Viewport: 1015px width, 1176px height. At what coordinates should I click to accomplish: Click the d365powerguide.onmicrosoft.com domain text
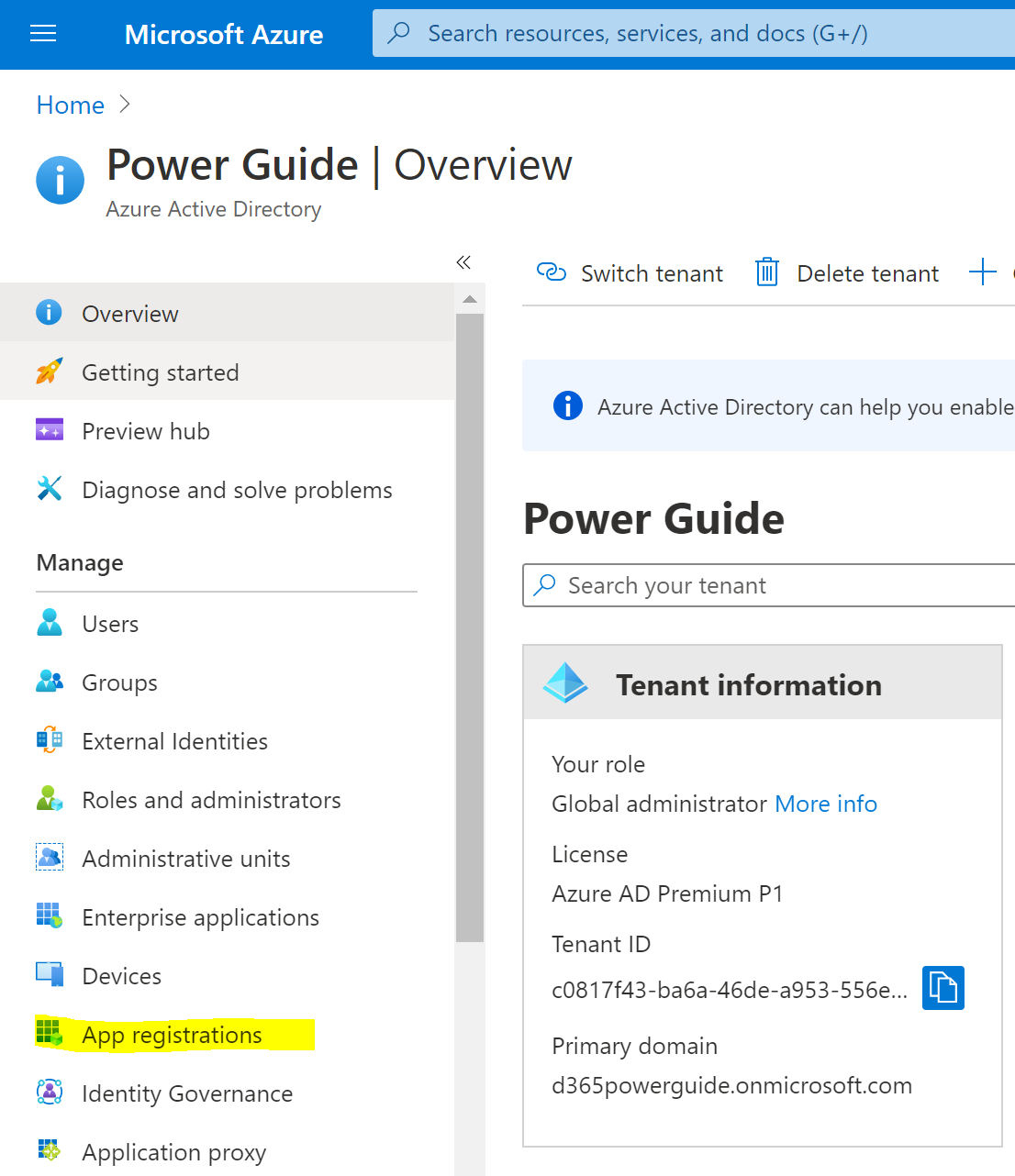(731, 1085)
